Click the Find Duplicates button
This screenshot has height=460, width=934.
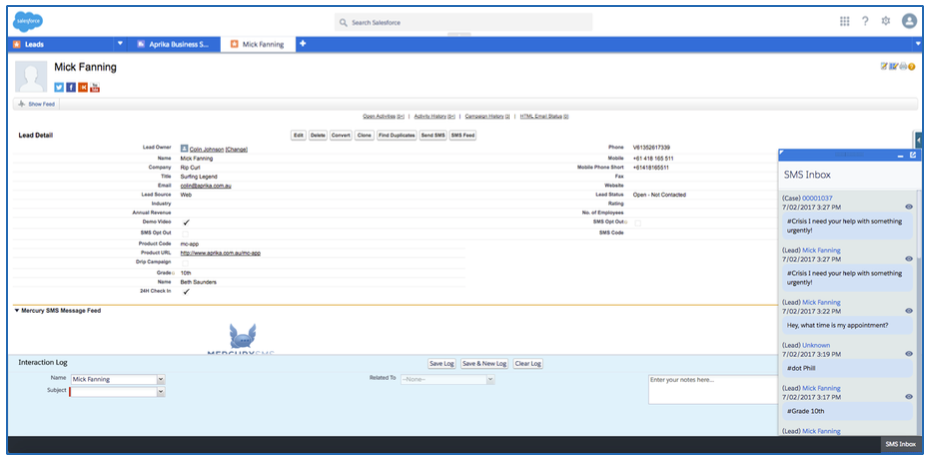pyautogui.click(x=396, y=135)
